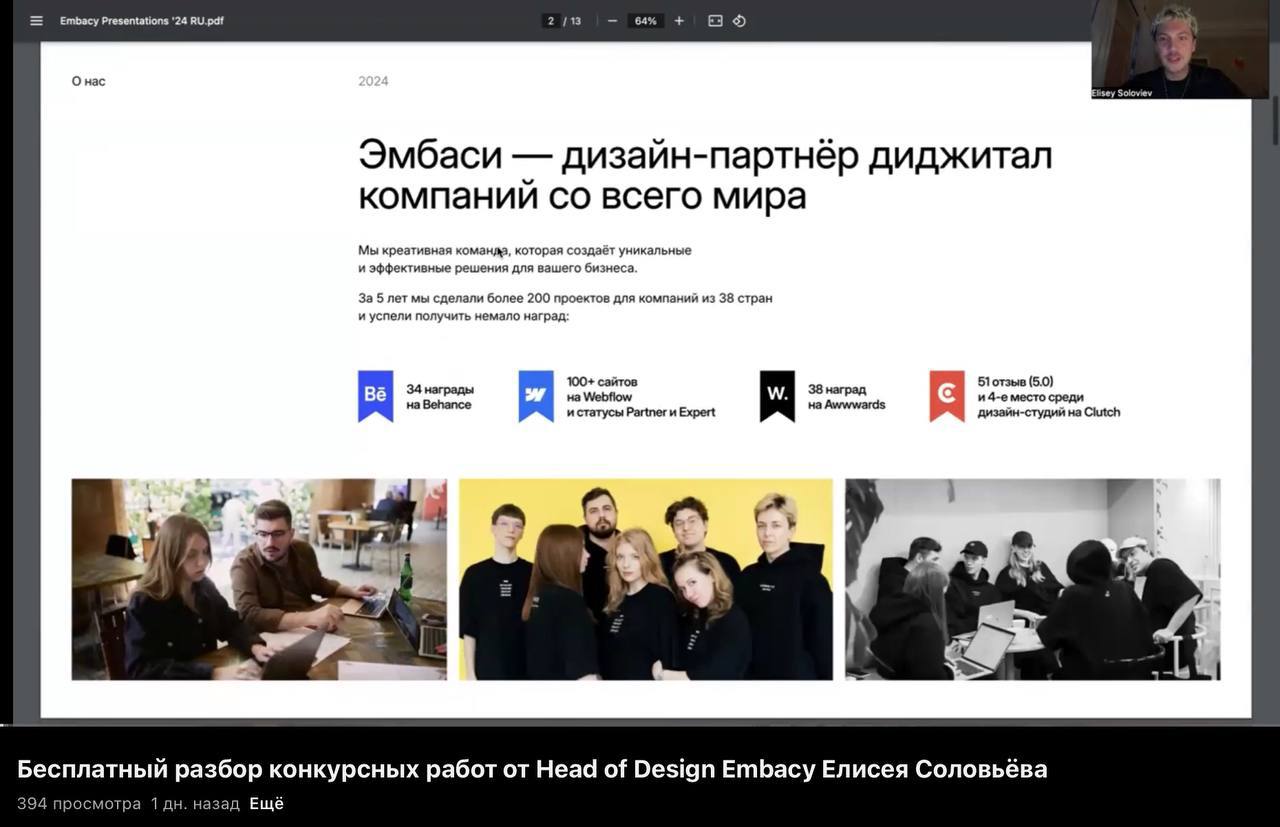
Task: Click the blue Behance badge icon
Action: (x=375, y=395)
